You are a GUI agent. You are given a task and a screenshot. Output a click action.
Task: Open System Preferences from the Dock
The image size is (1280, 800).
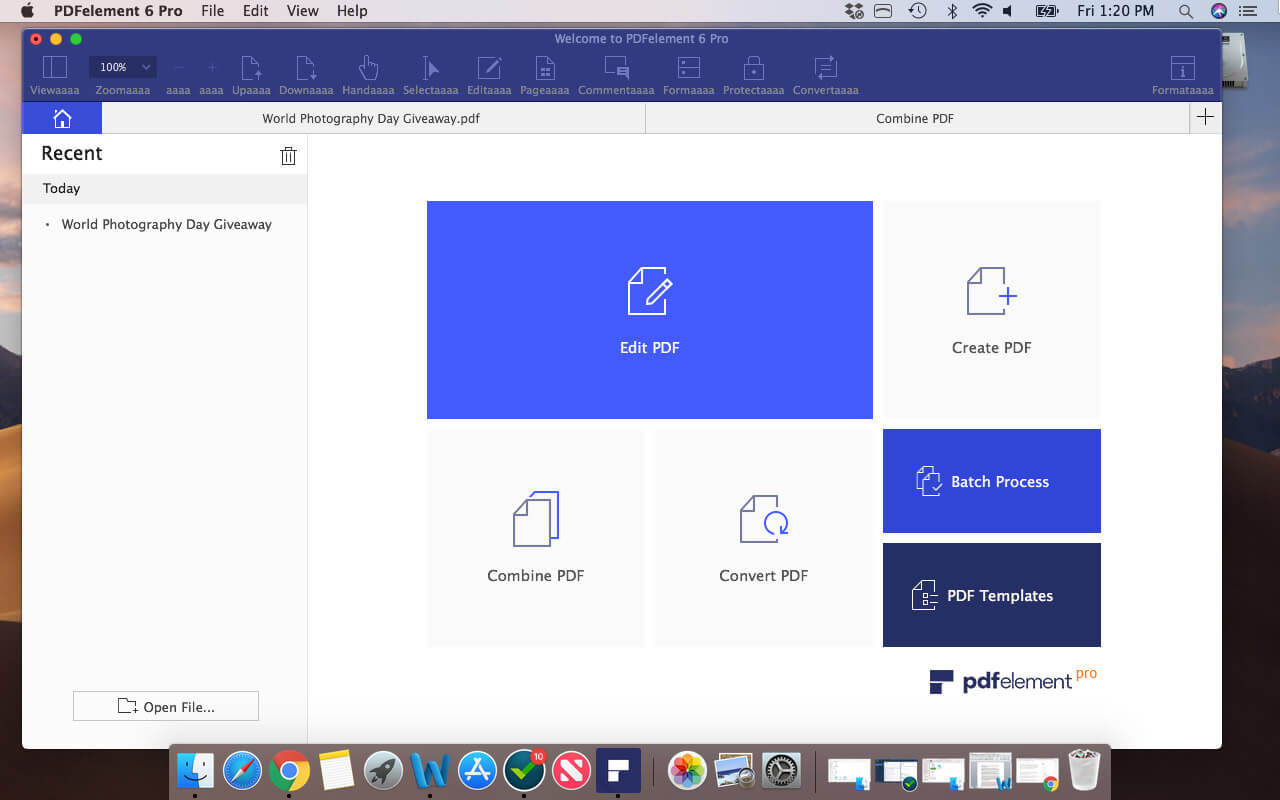781,771
